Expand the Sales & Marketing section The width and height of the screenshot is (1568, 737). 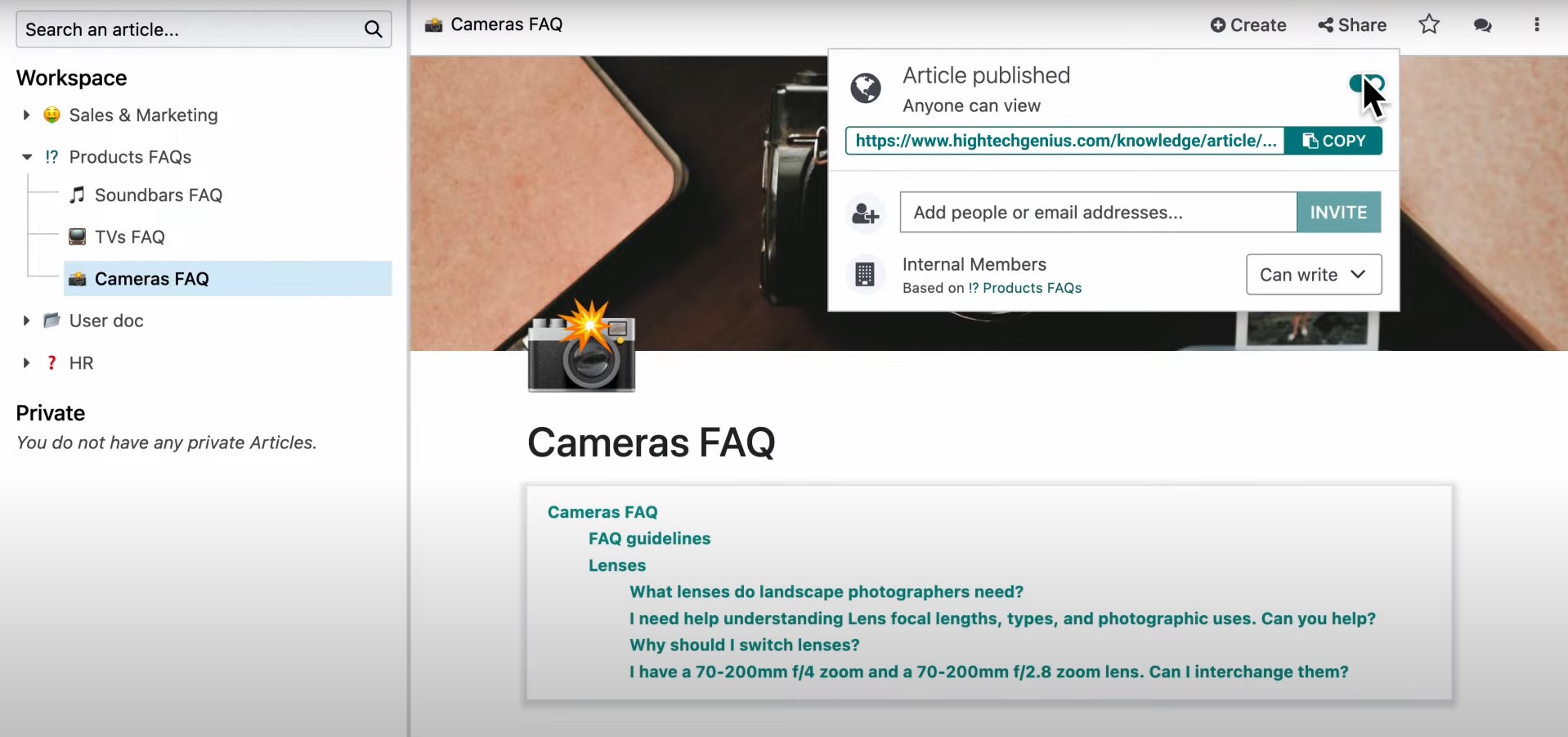point(26,115)
